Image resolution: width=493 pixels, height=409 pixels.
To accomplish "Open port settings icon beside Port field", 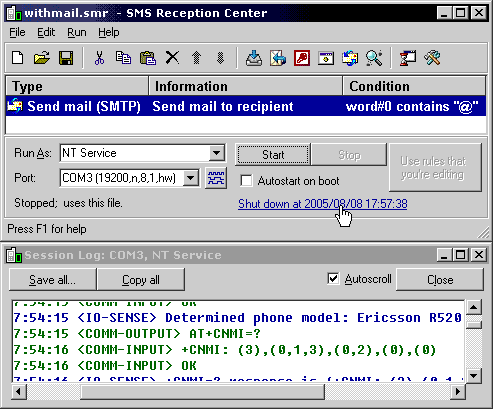I will tap(216, 178).
